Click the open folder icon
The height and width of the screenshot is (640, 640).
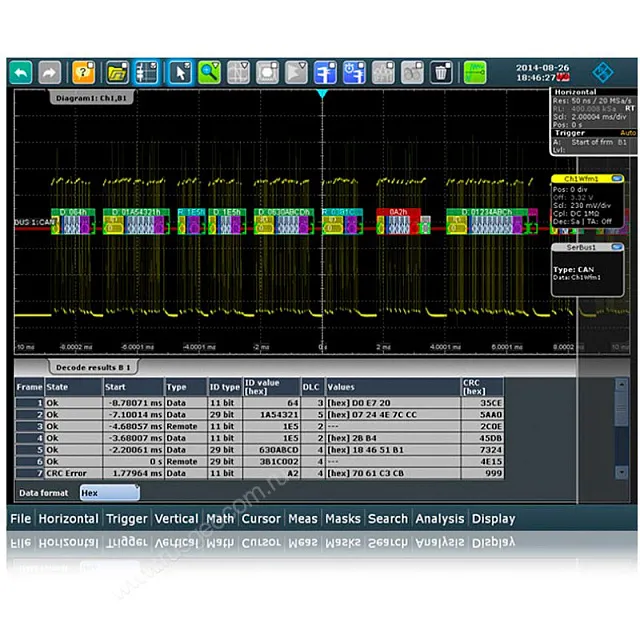pos(117,72)
